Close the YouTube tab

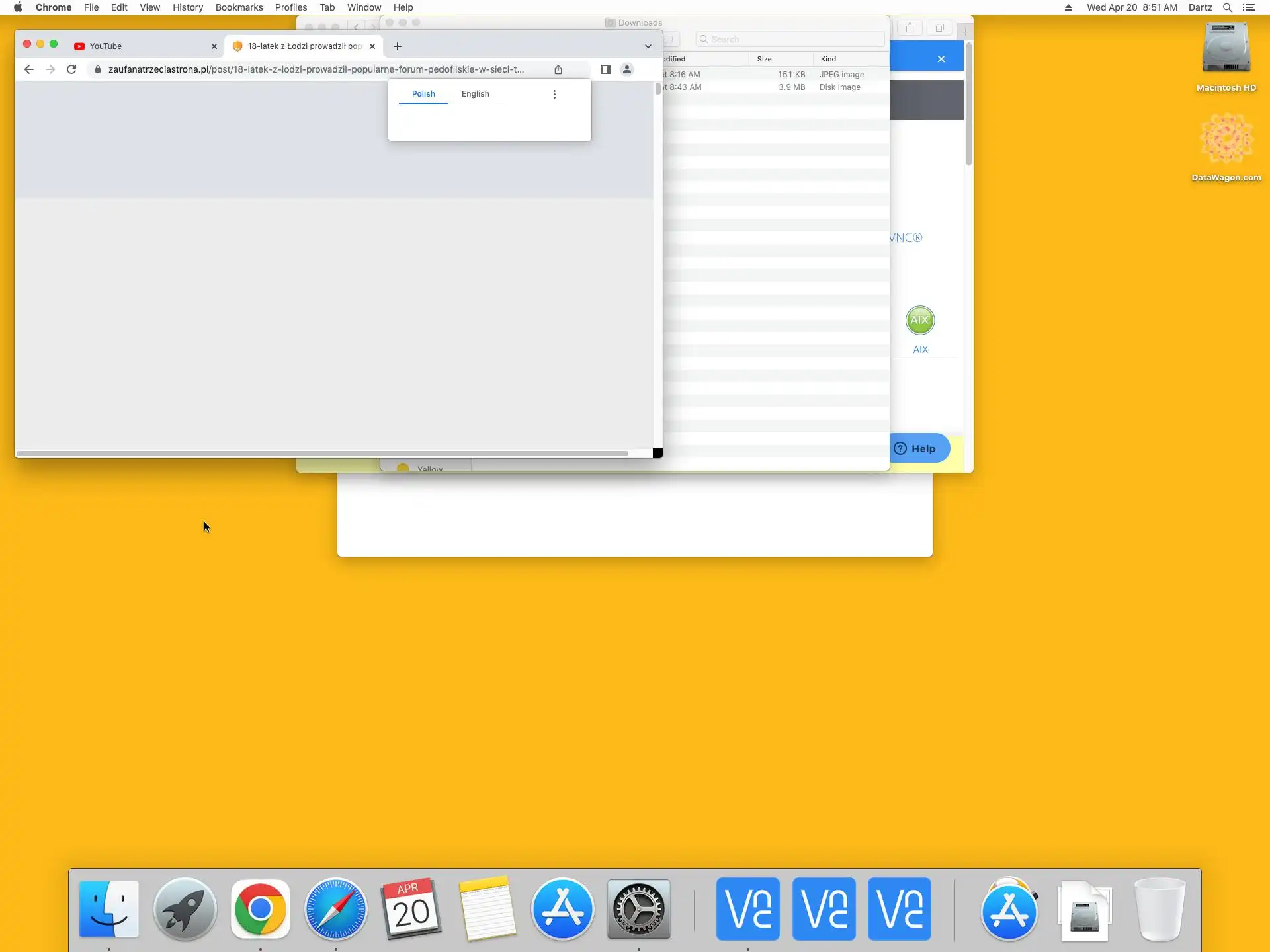[x=214, y=46]
